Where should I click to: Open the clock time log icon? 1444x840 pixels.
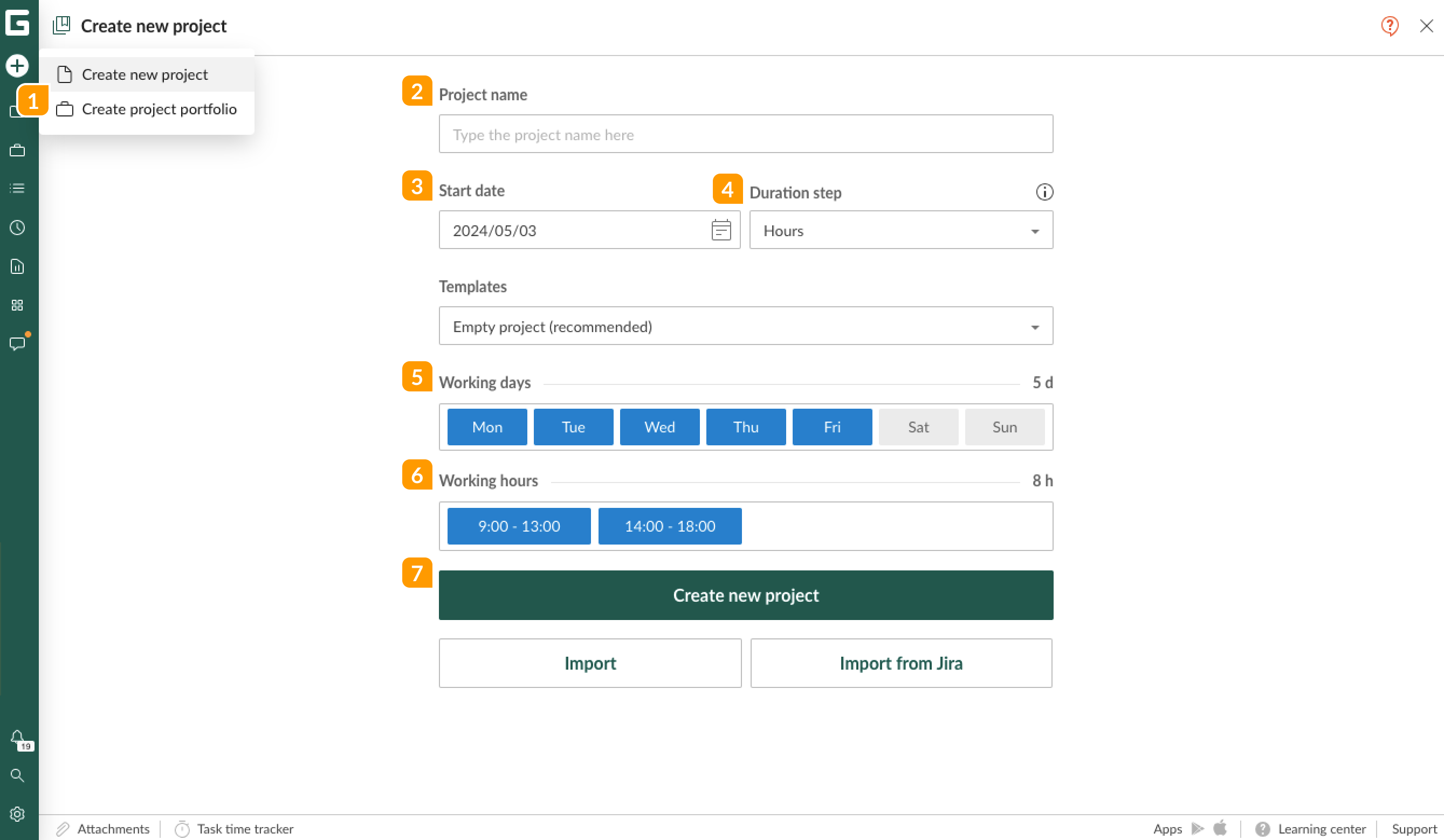coord(17,228)
